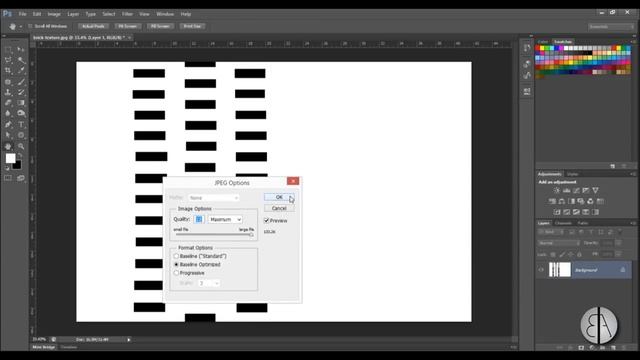The width and height of the screenshot is (640, 360).
Task: Select the Rectangular Marquee tool
Action: pyautogui.click(x=8, y=49)
